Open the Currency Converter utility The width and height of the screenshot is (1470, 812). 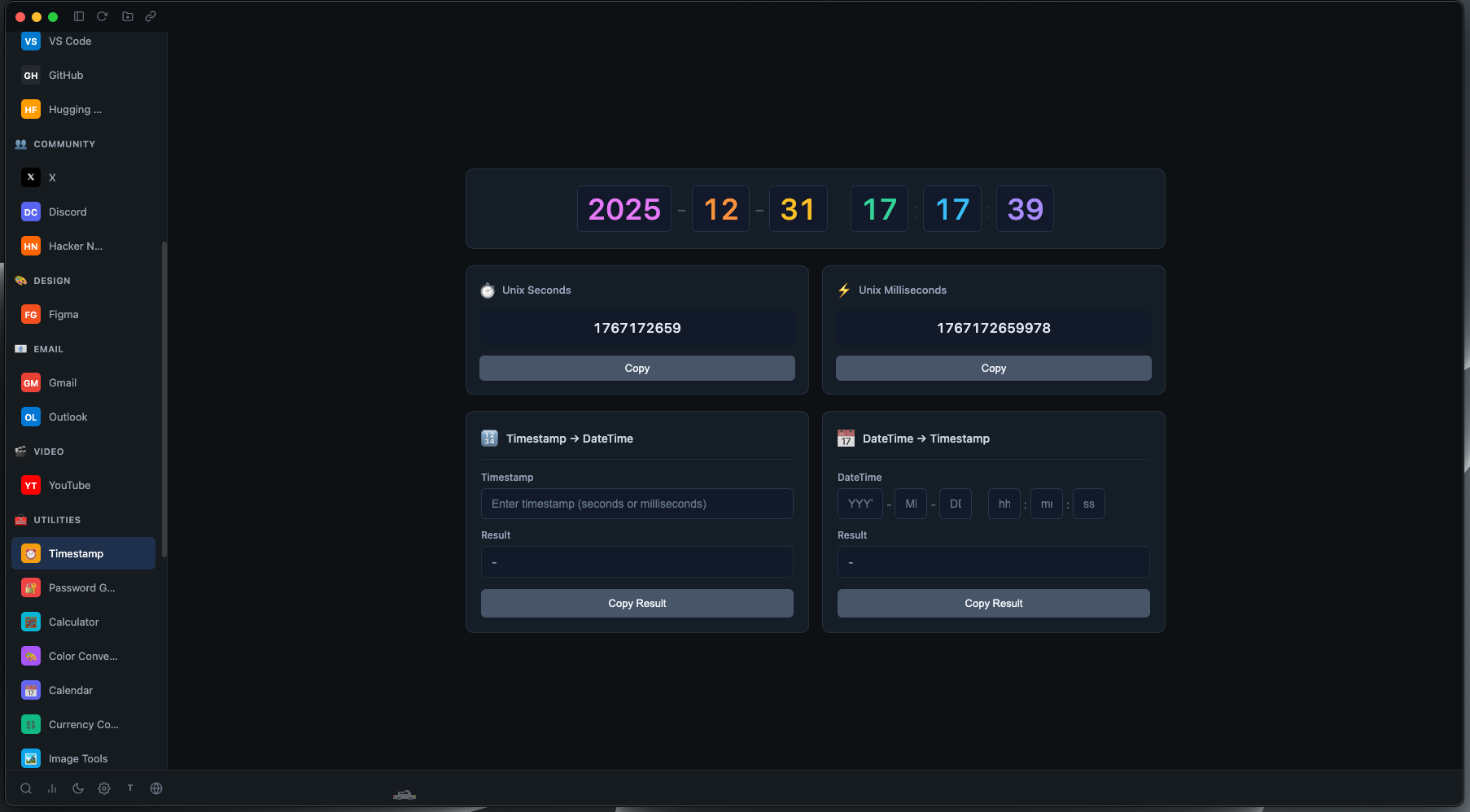click(x=83, y=724)
